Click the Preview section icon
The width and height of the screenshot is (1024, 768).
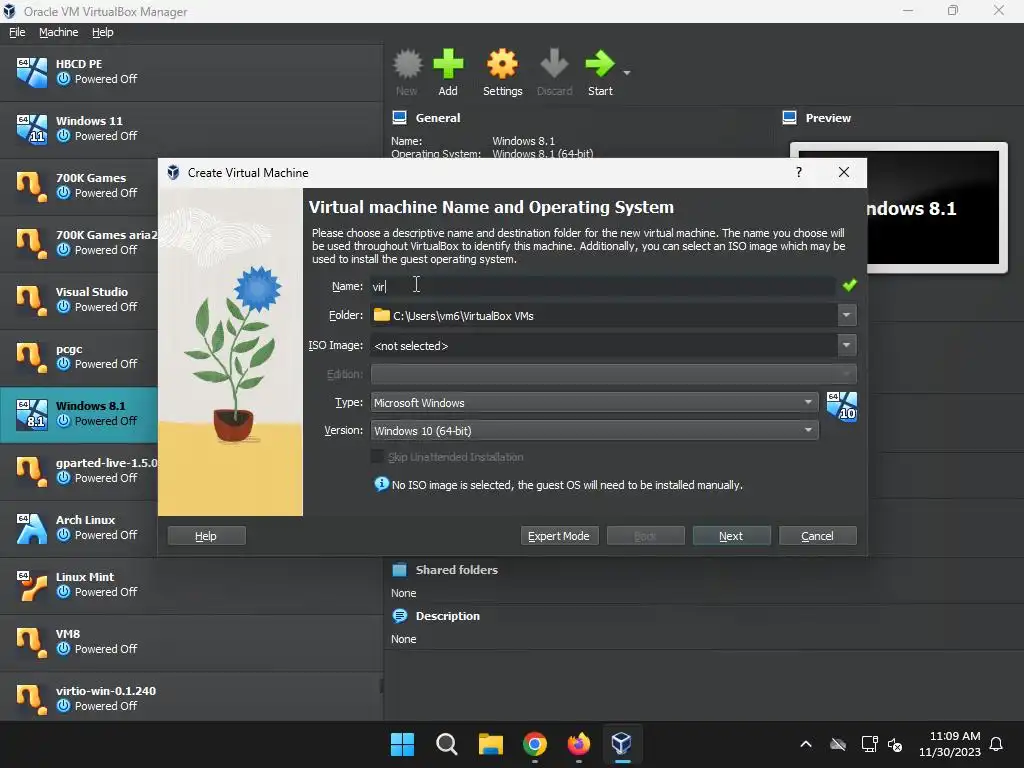coord(789,118)
